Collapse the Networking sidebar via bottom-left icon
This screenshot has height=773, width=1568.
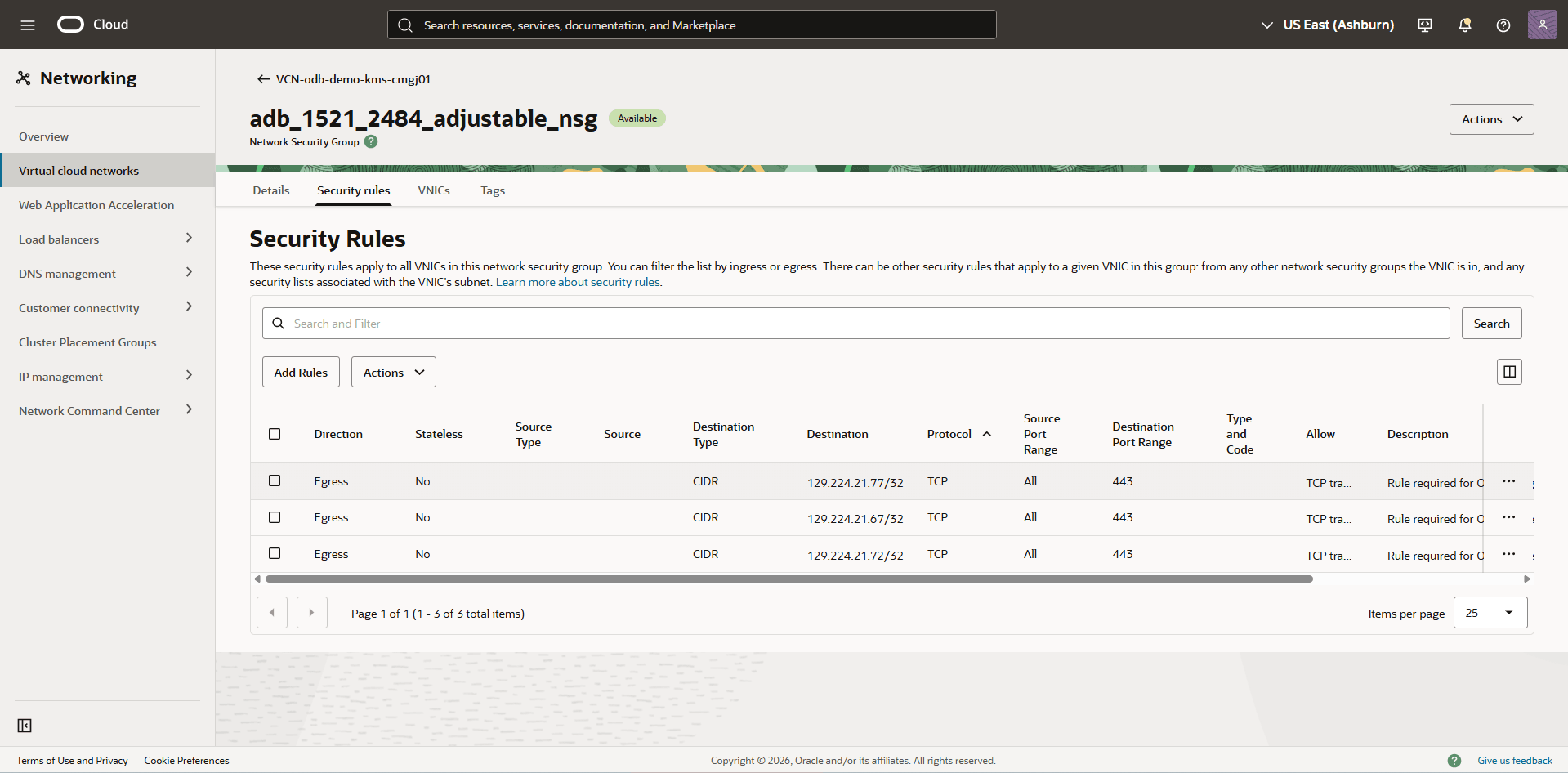pos(25,725)
